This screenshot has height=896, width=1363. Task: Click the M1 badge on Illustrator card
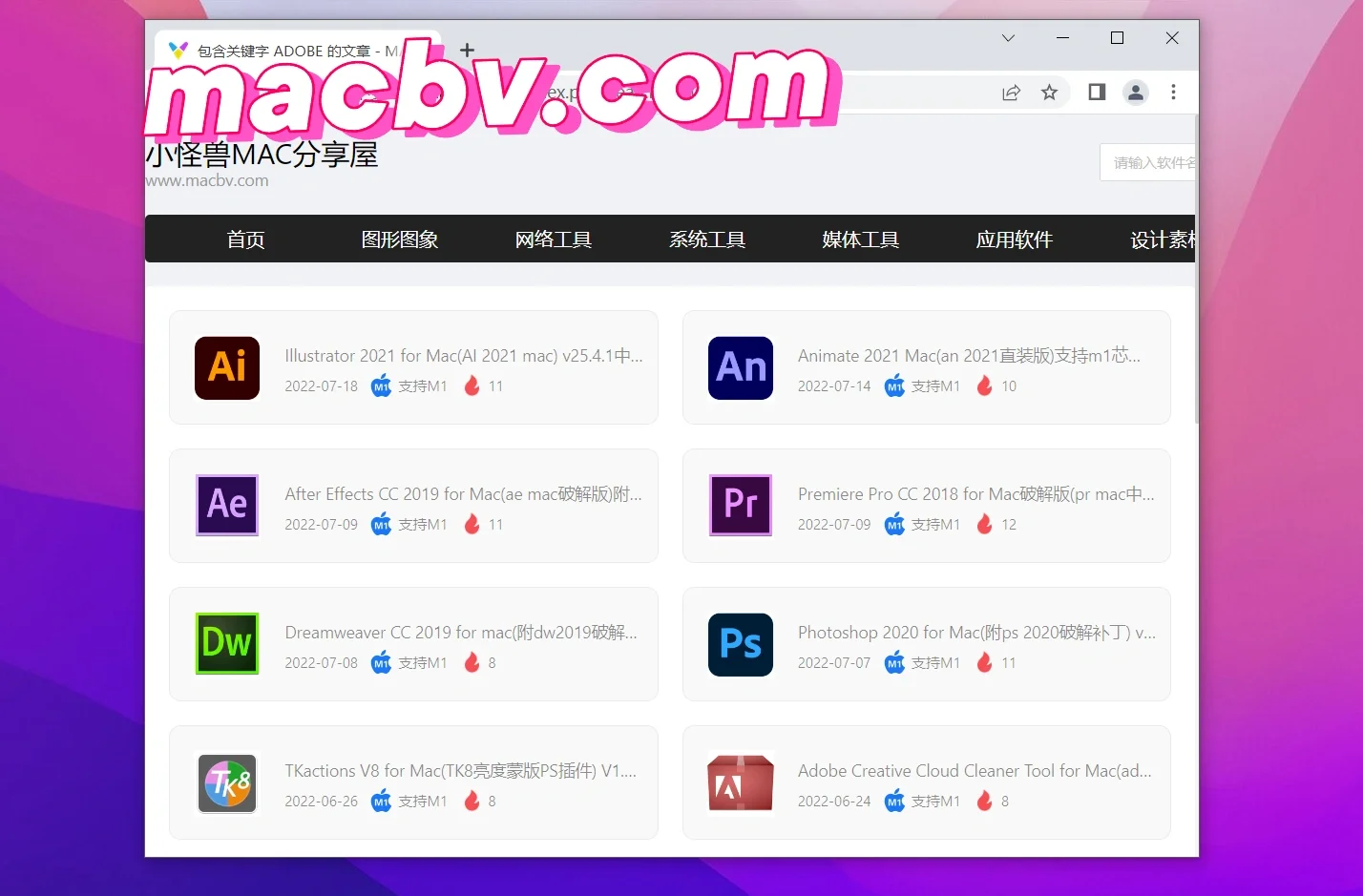click(381, 385)
